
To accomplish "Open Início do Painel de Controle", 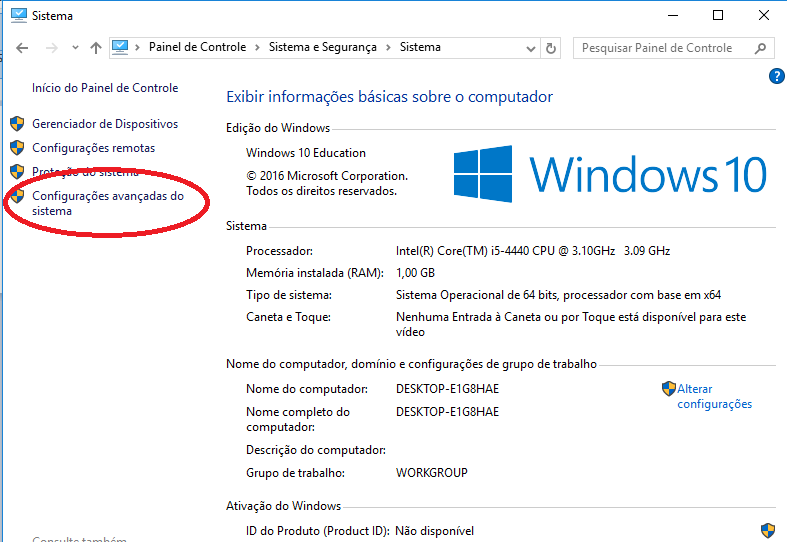I will pos(105,88).
